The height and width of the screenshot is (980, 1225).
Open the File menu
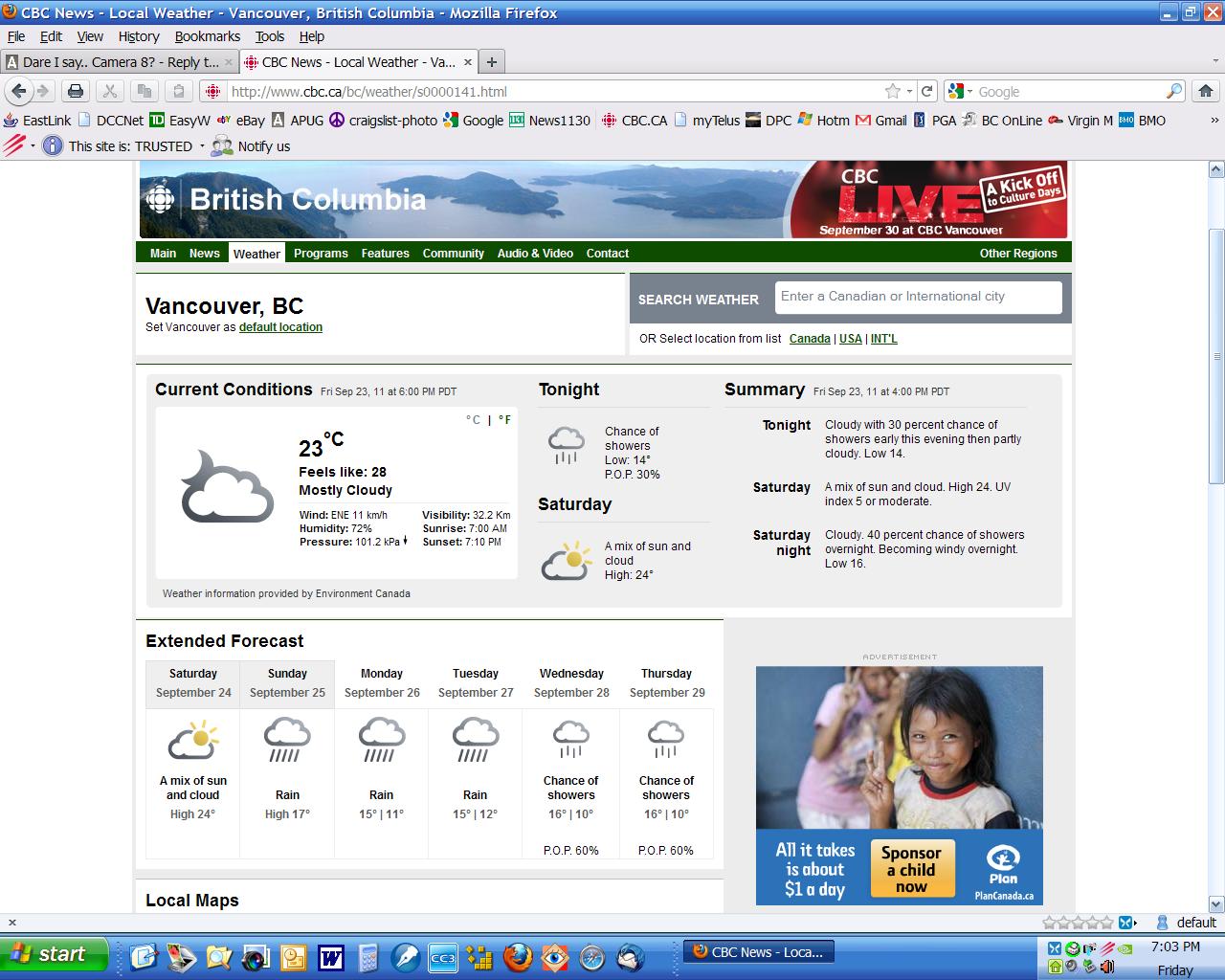16,36
